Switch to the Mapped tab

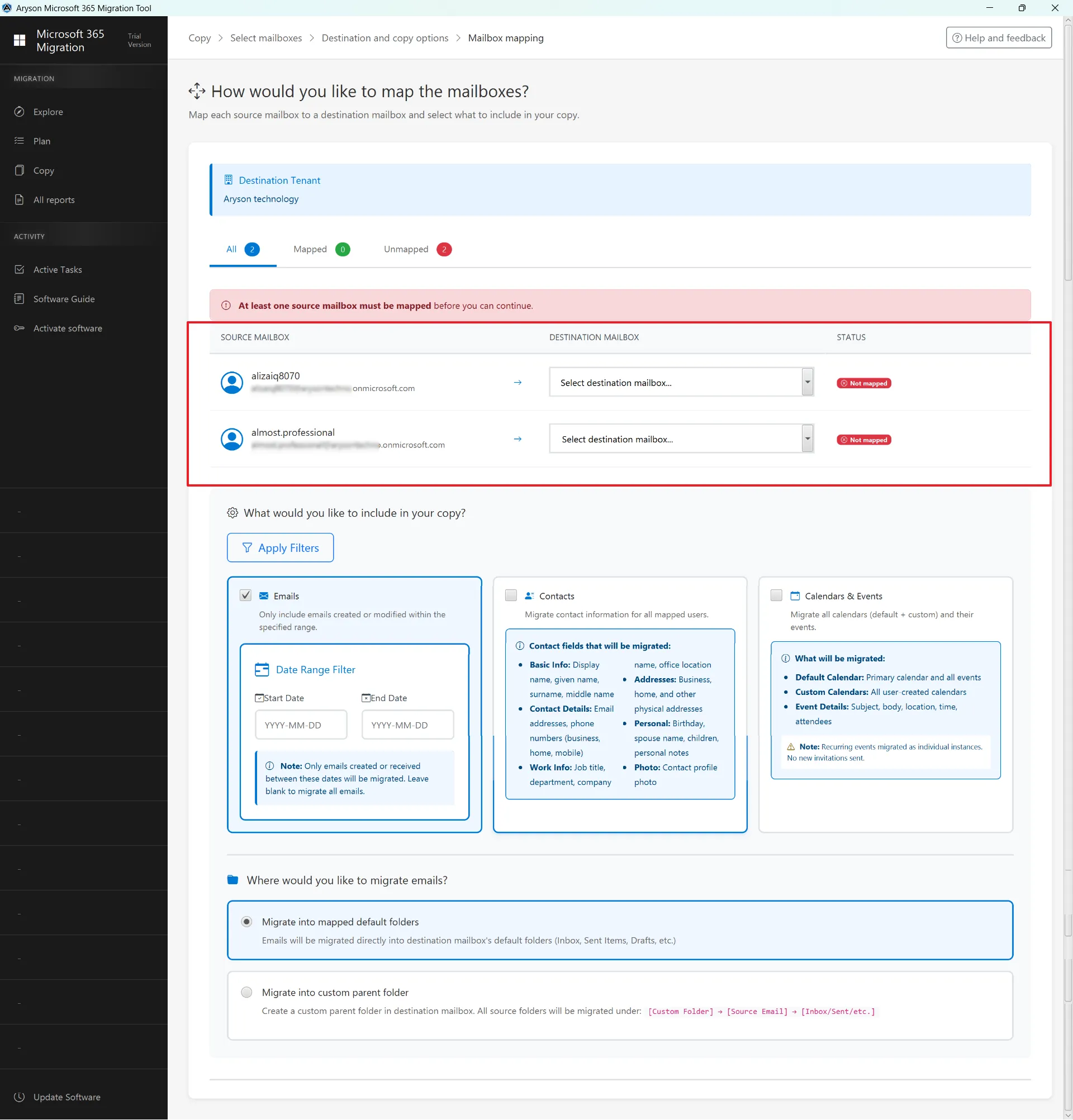(x=309, y=250)
